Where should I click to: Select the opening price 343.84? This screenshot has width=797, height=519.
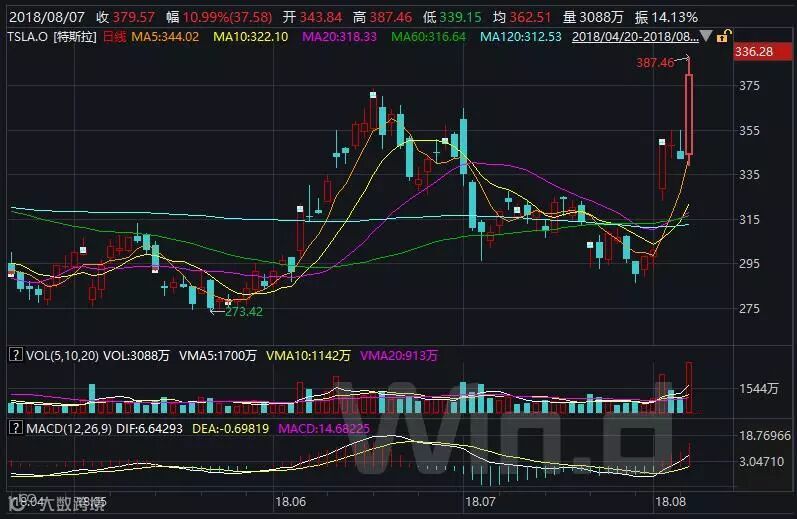[x=320, y=17]
